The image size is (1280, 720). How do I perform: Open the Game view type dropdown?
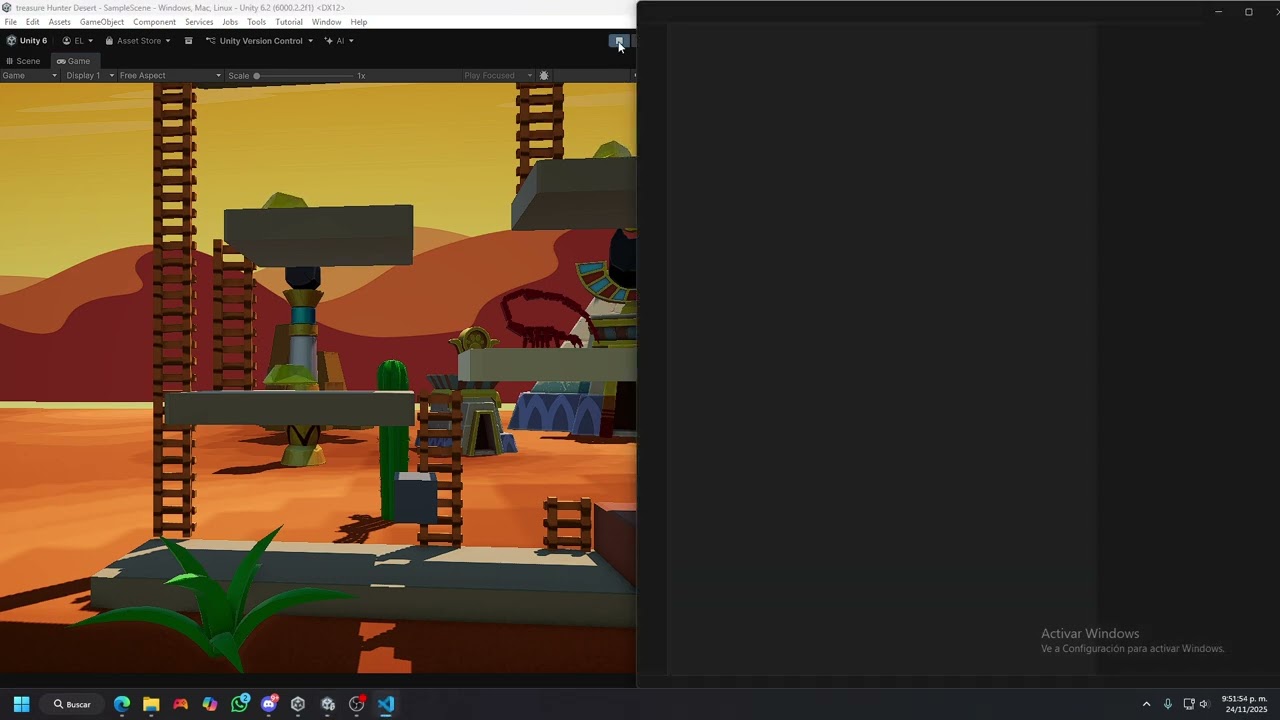click(x=30, y=76)
